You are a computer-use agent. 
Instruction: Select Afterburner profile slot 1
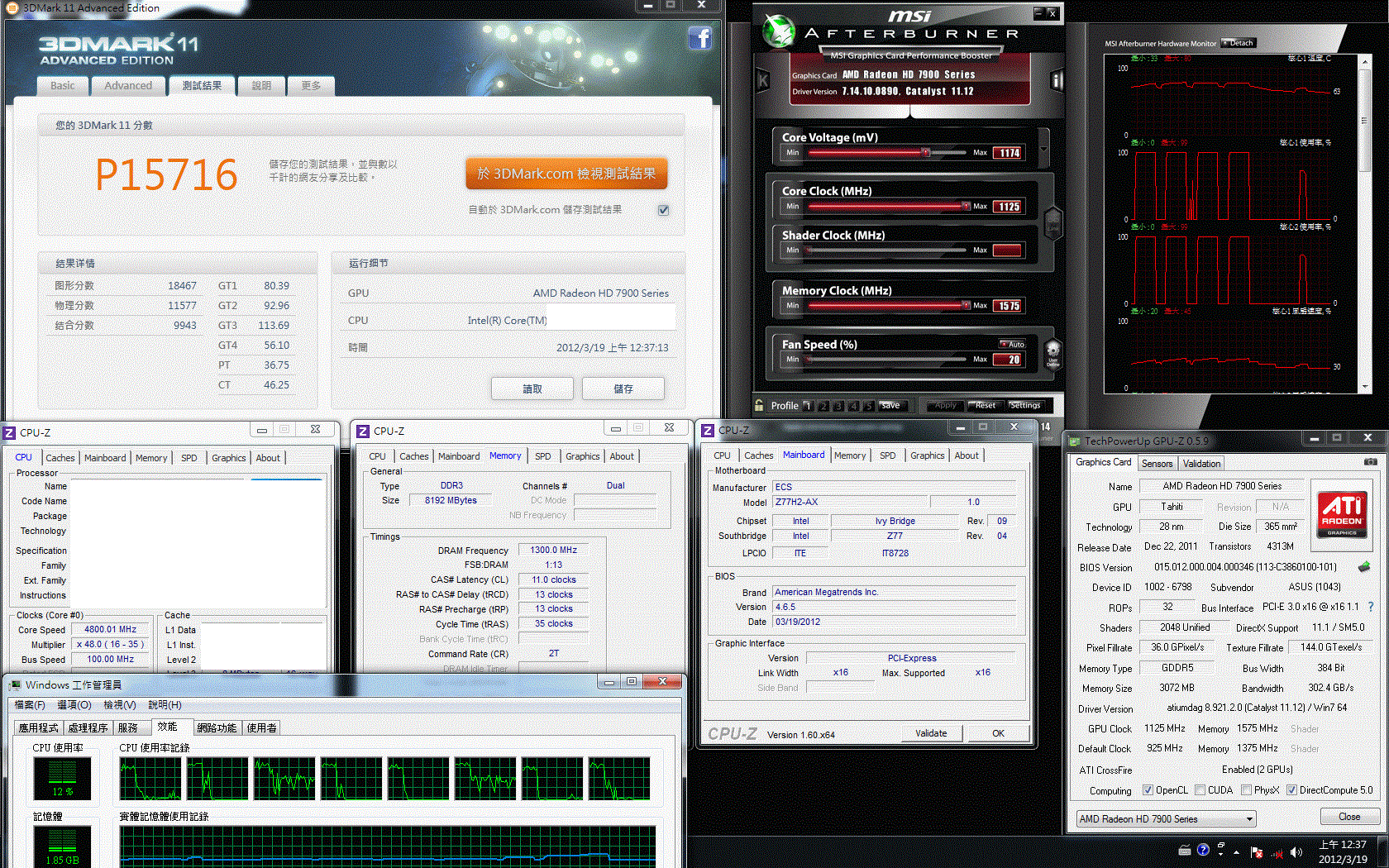pos(809,406)
